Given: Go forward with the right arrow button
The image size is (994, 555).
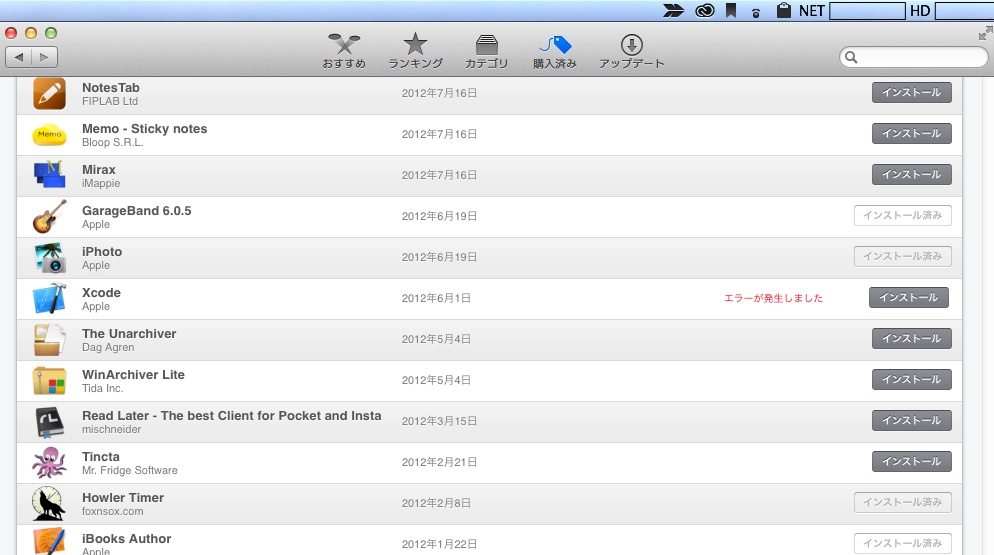Looking at the screenshot, I should click(44, 57).
